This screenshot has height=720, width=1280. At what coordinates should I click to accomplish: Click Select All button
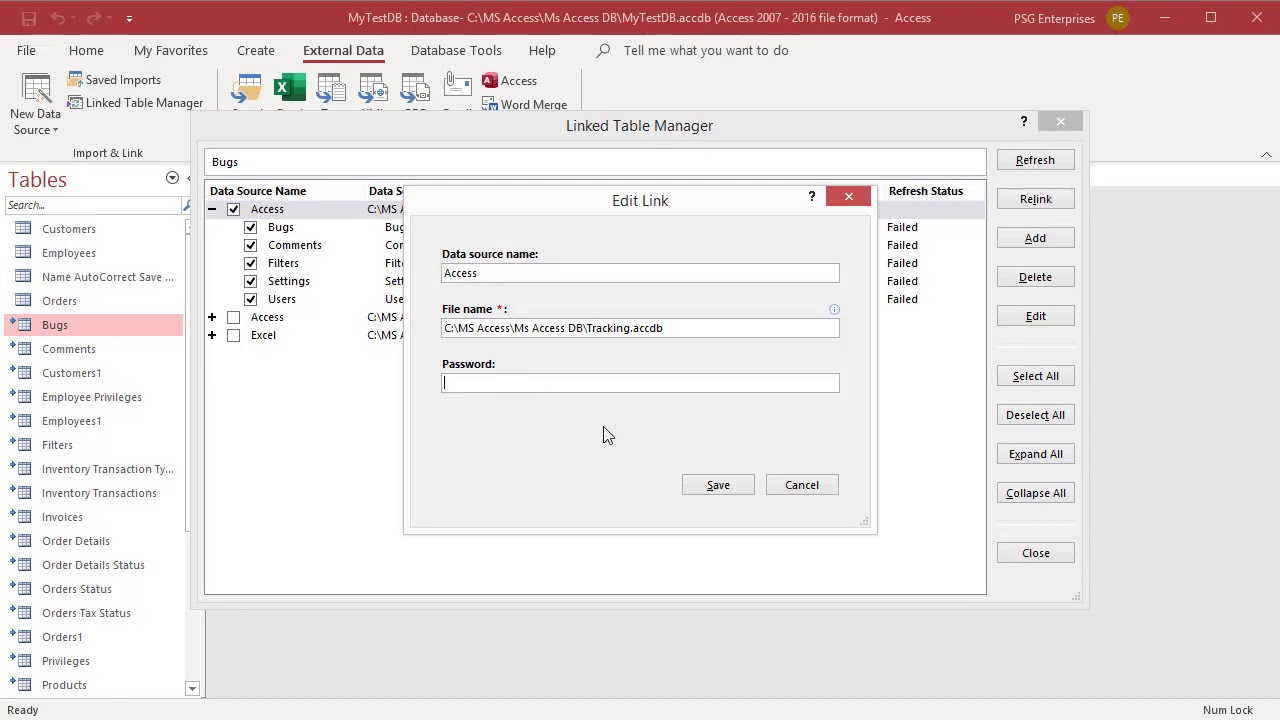[x=1035, y=376]
